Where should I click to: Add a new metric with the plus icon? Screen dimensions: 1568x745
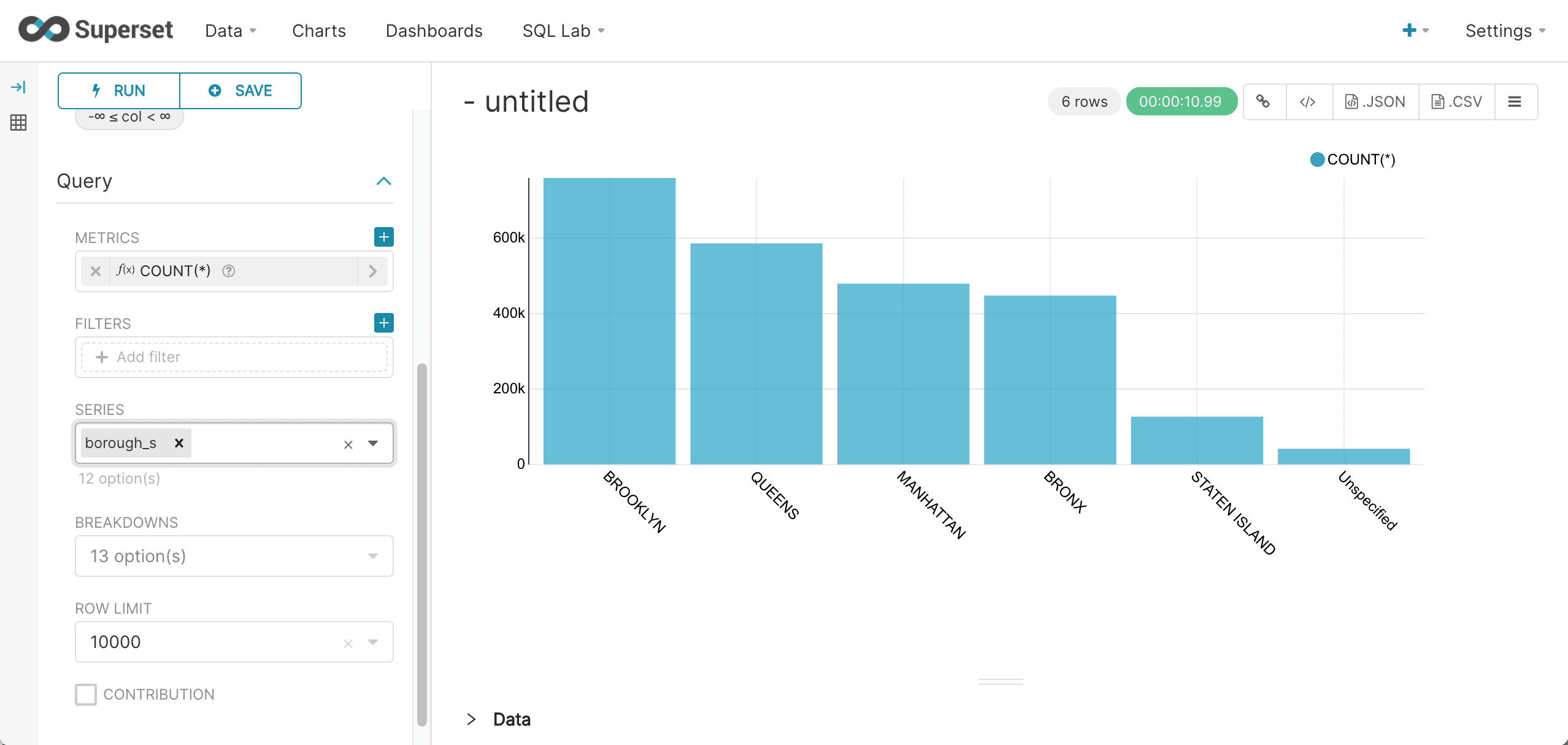(x=384, y=237)
